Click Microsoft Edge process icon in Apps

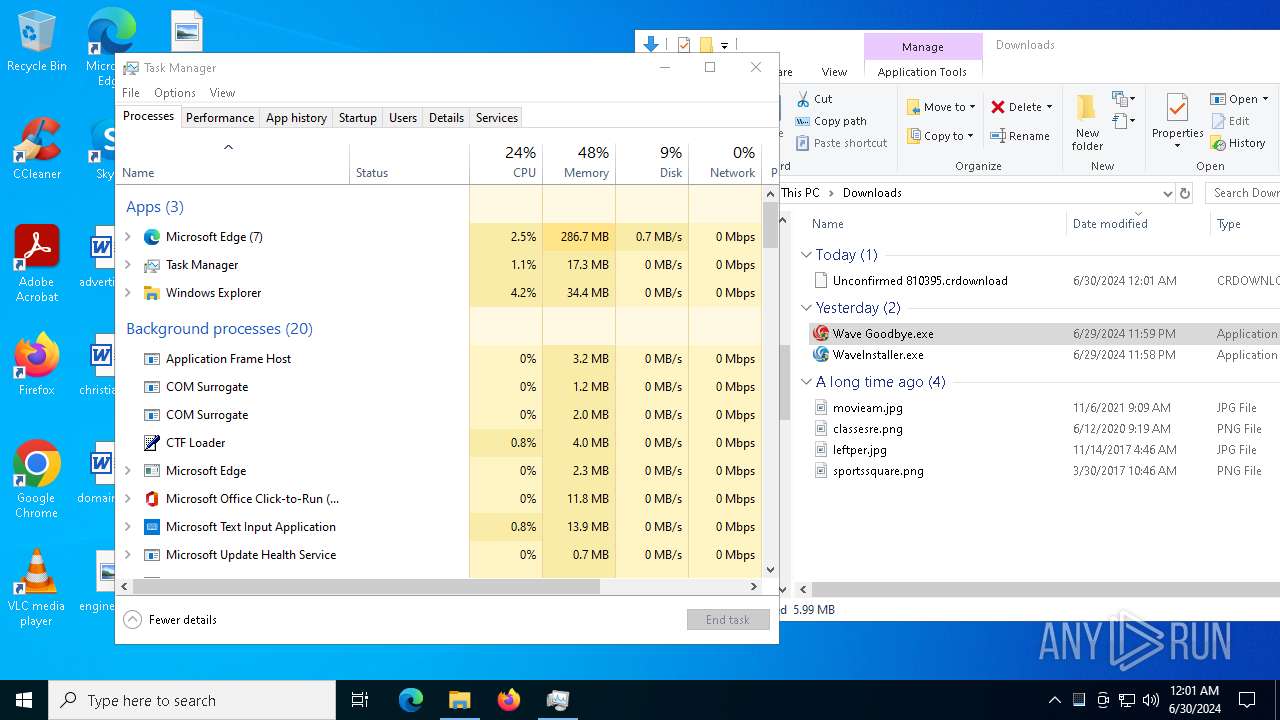point(152,237)
